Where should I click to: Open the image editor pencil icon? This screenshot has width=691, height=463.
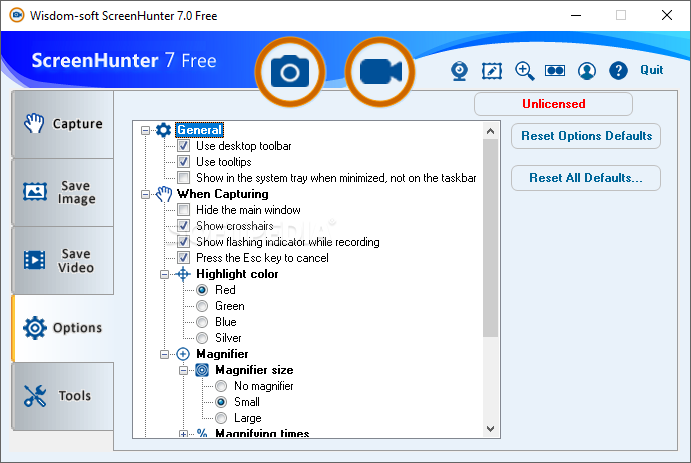tap(492, 70)
